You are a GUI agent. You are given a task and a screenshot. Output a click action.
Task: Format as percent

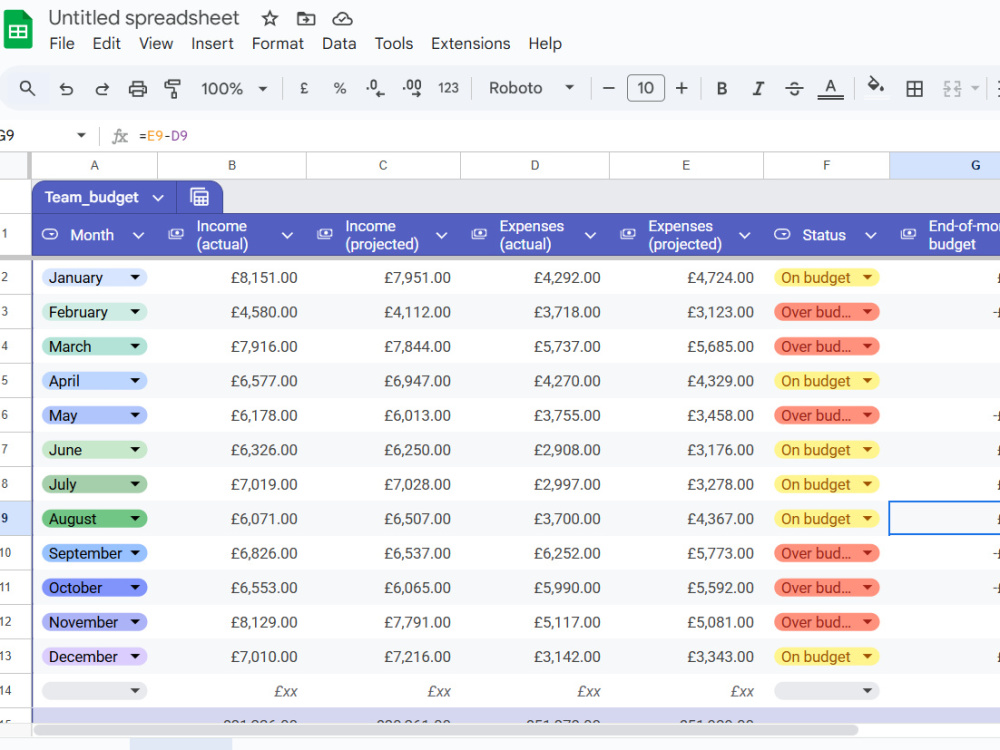tap(340, 88)
